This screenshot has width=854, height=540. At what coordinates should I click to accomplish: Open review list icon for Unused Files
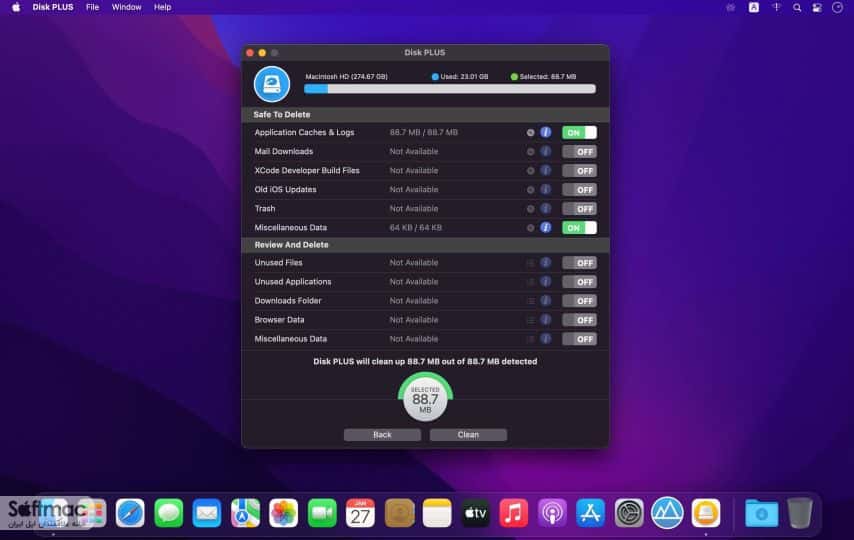(x=530, y=263)
